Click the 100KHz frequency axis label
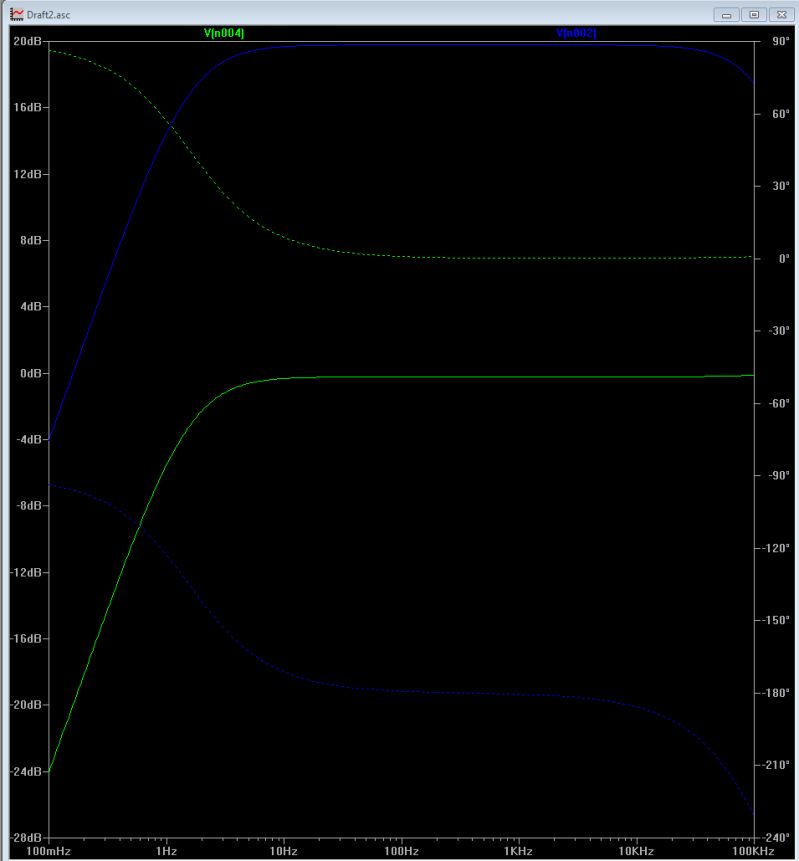 [x=753, y=851]
